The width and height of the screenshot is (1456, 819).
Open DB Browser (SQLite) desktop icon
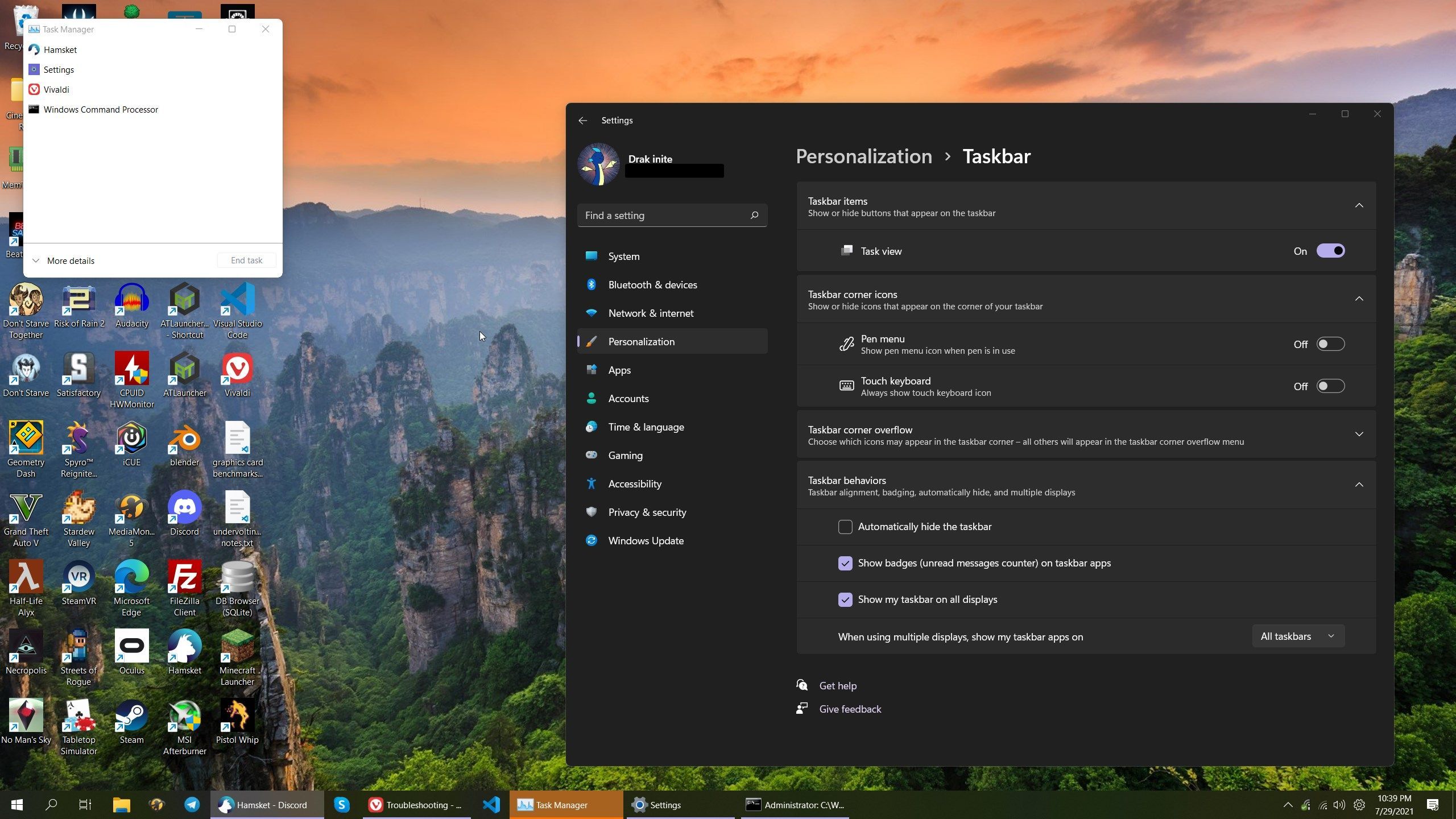[x=237, y=588]
